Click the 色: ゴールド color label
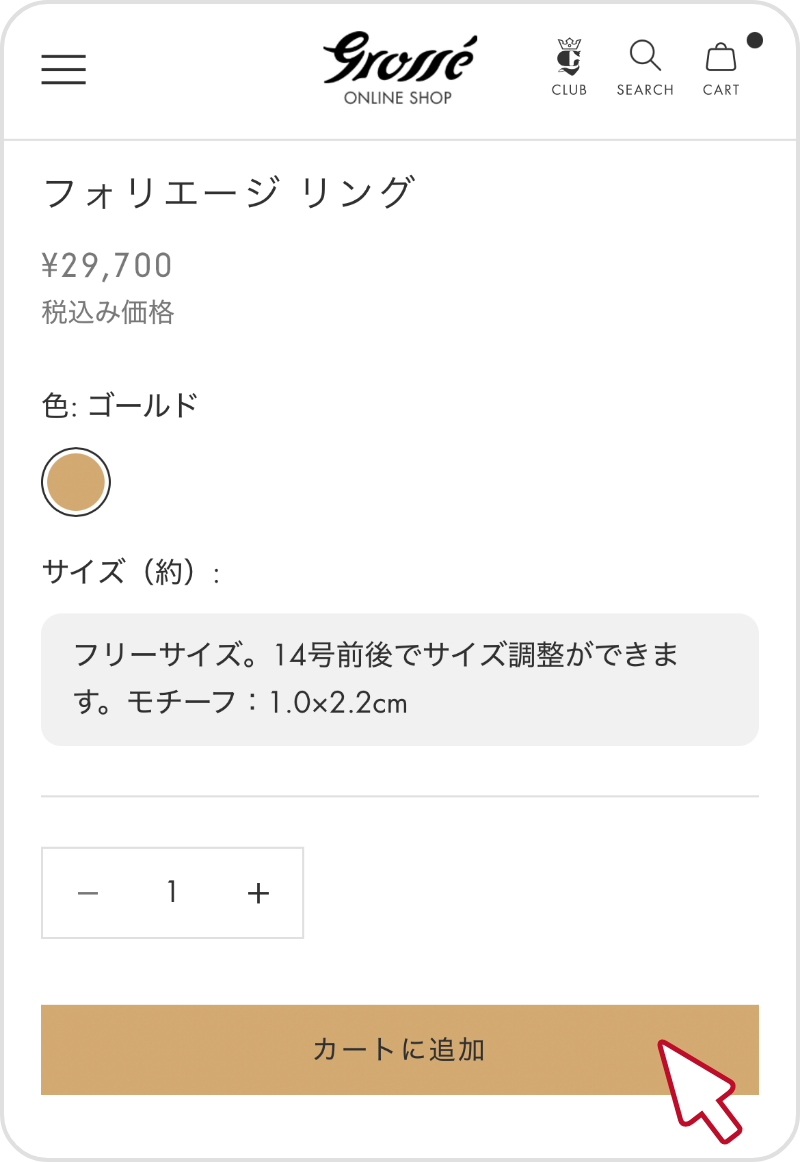Image resolution: width=800 pixels, height=1162 pixels. pos(120,406)
